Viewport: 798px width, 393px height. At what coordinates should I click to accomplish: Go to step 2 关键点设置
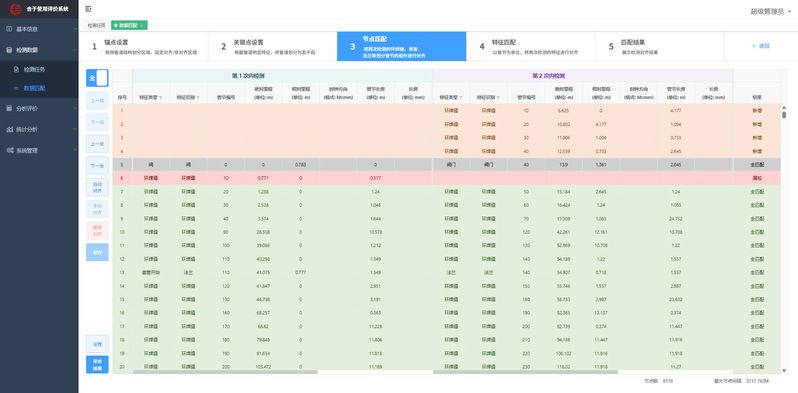pyautogui.click(x=272, y=46)
